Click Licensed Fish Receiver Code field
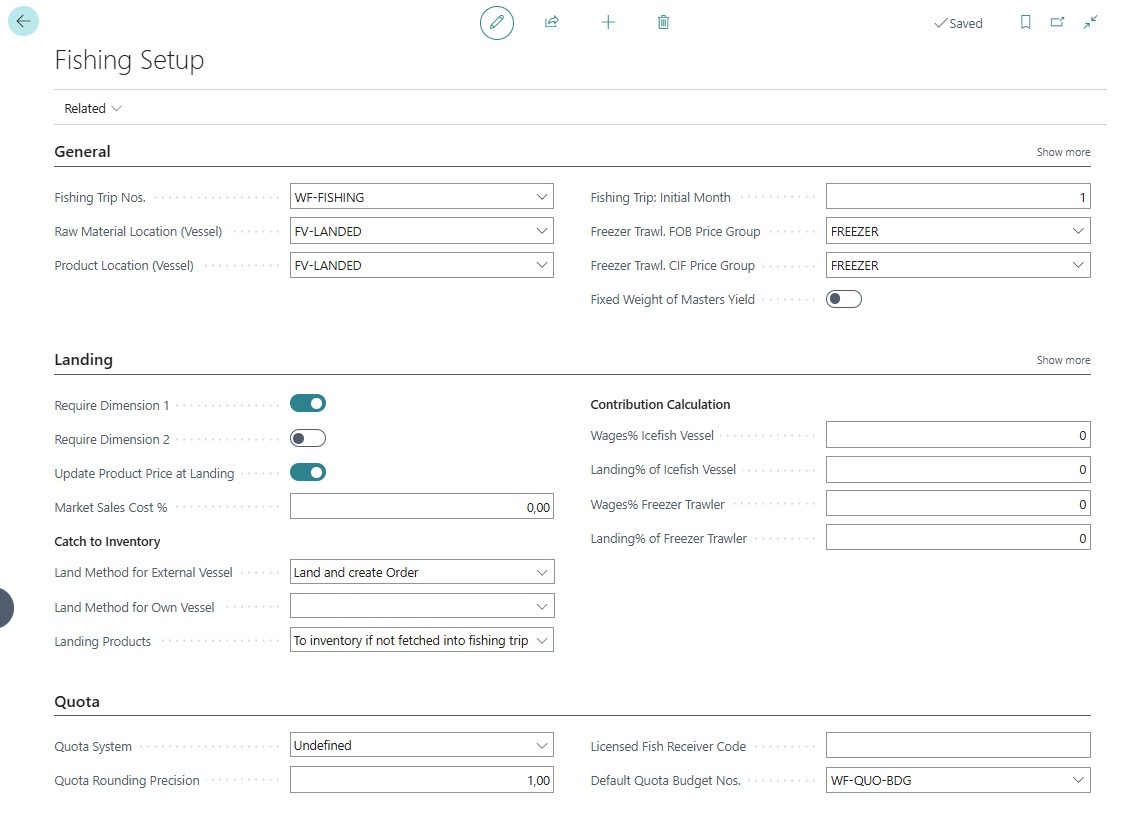 click(x=958, y=745)
